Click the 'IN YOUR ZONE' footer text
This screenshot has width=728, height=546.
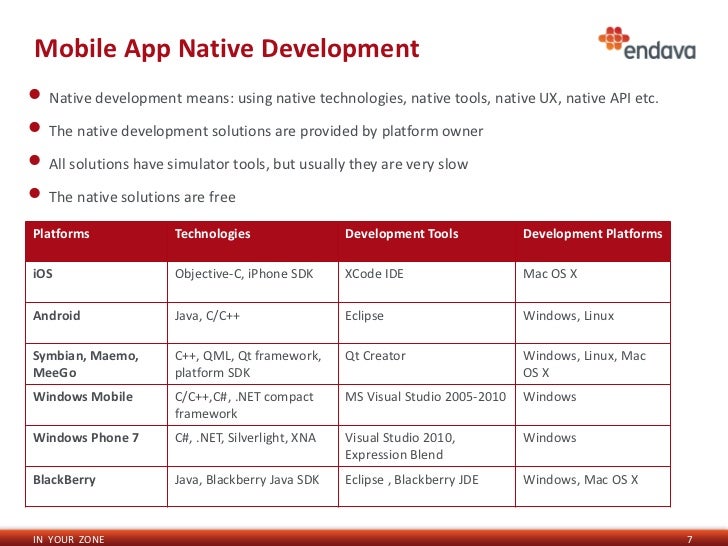tap(69, 540)
